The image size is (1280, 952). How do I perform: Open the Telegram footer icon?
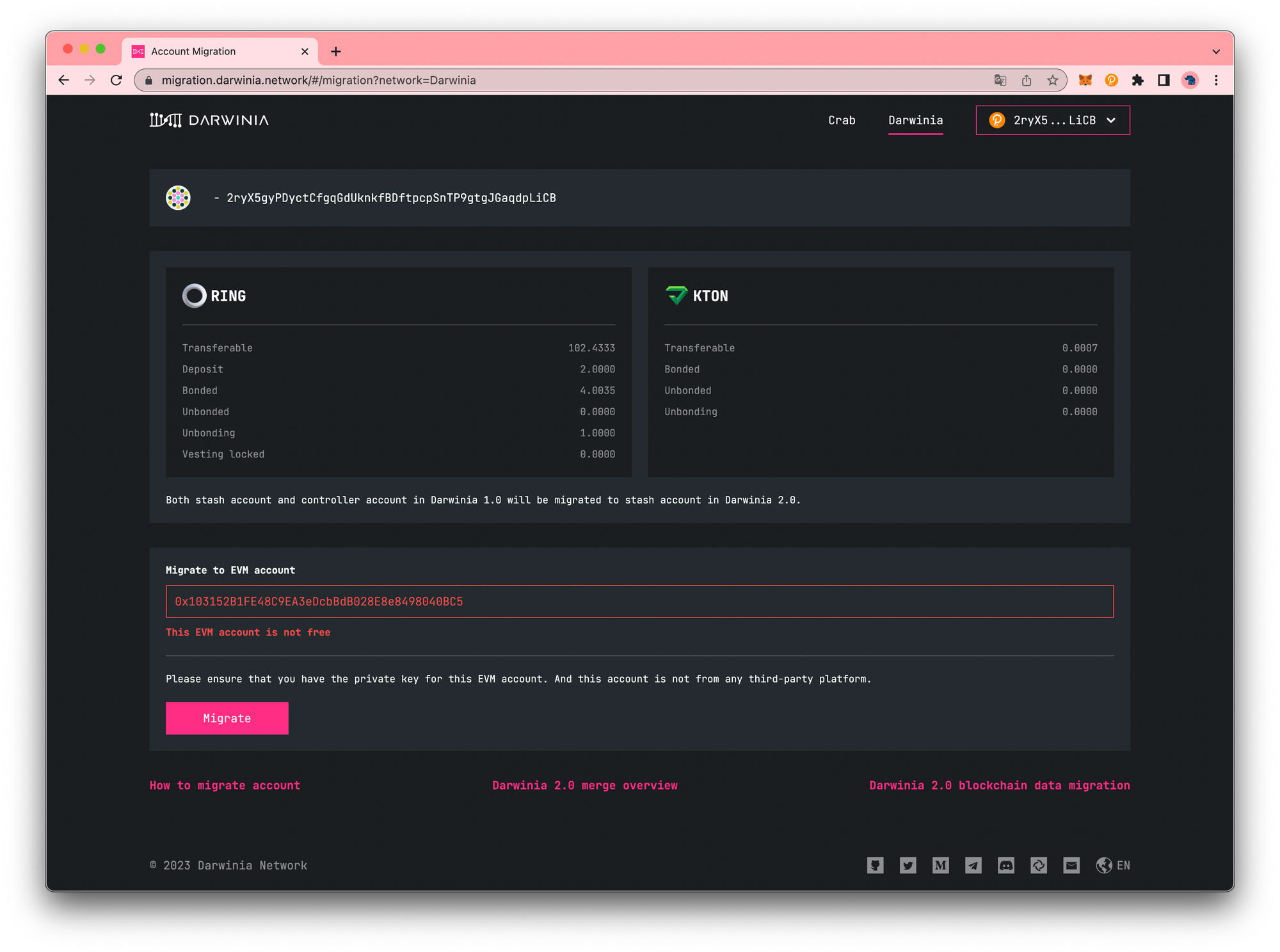[x=973, y=866]
